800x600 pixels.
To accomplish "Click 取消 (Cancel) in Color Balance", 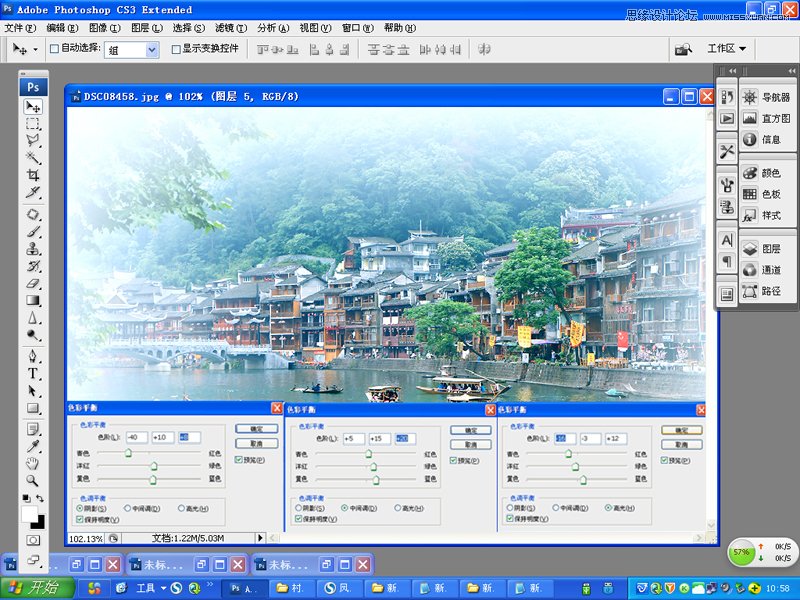I will coord(257,443).
